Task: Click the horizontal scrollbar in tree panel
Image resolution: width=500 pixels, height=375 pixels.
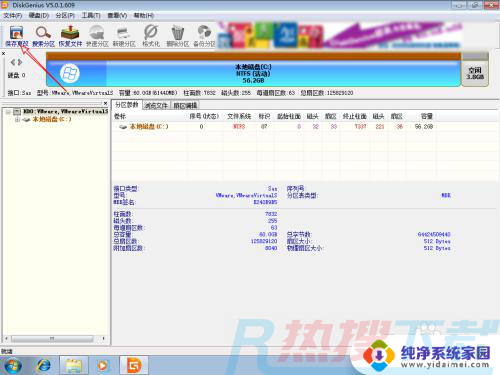Action: click(x=52, y=339)
